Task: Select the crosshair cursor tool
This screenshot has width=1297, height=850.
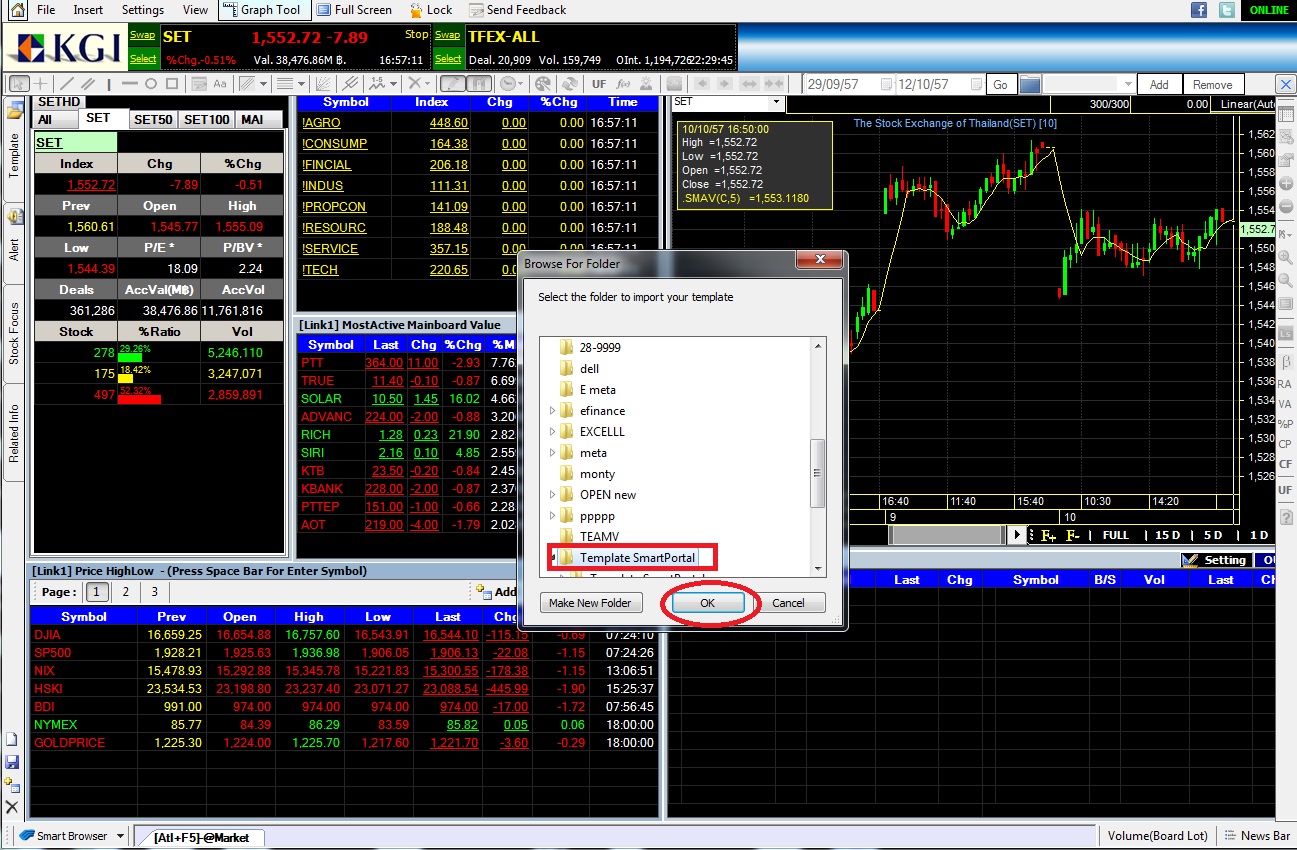Action: 41,84
